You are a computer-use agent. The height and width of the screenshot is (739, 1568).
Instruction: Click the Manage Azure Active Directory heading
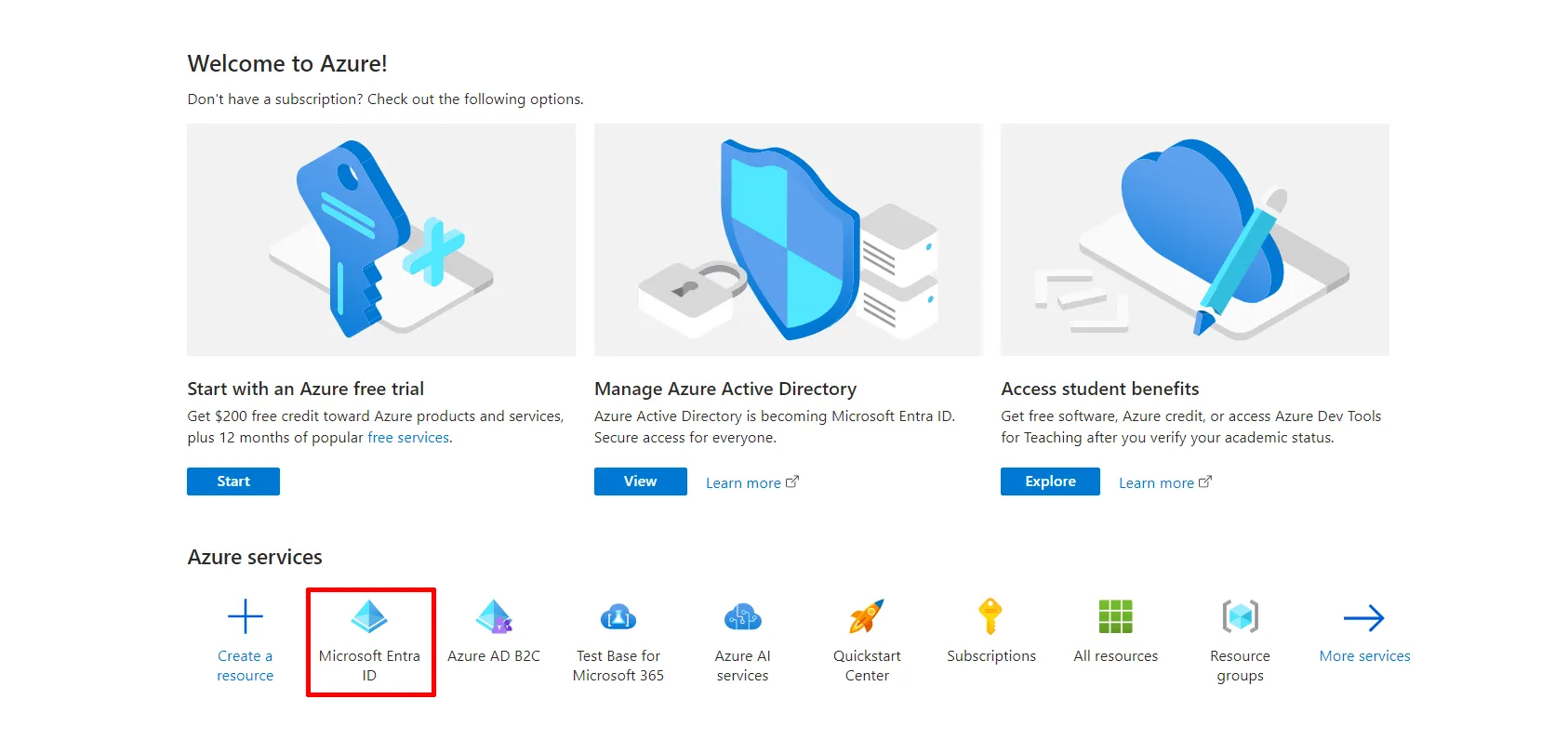click(x=725, y=389)
